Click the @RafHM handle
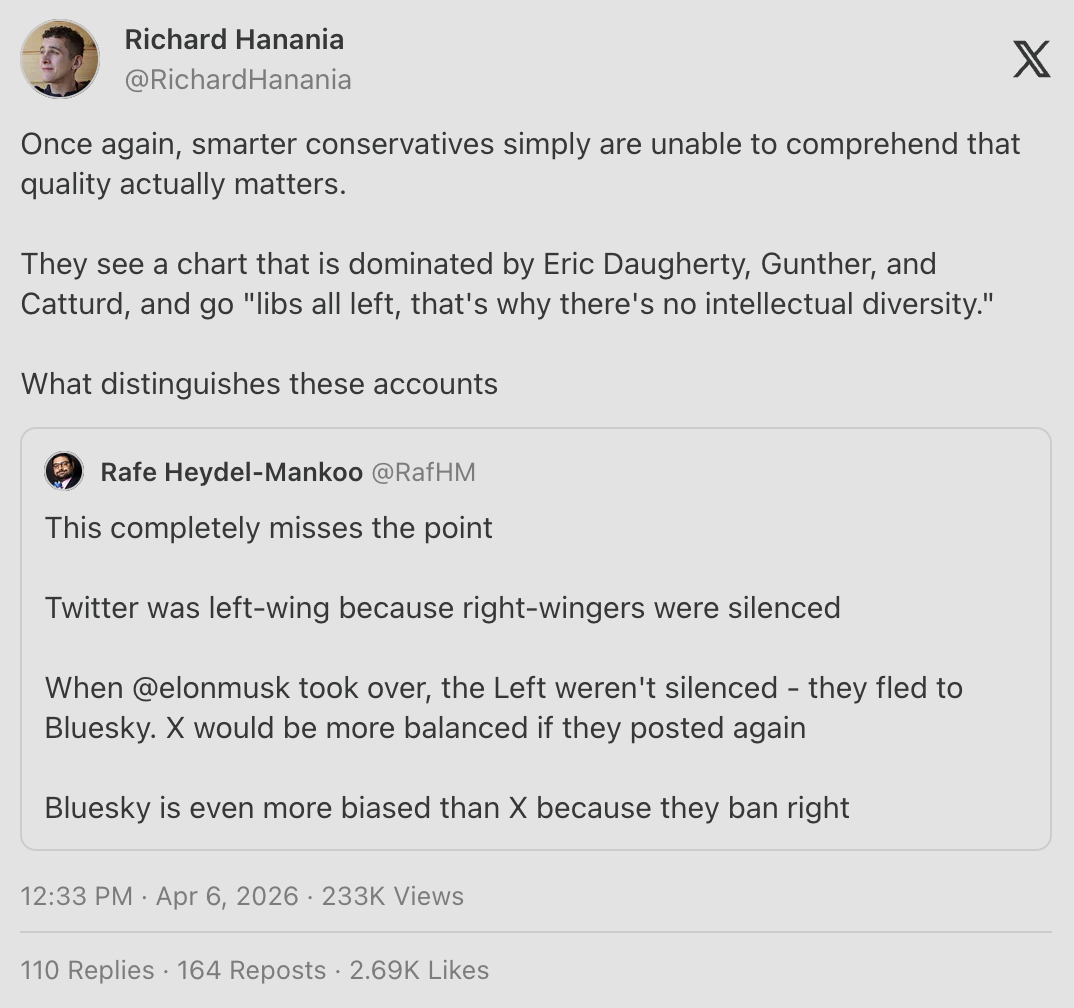The image size is (1074, 1008). (x=423, y=472)
